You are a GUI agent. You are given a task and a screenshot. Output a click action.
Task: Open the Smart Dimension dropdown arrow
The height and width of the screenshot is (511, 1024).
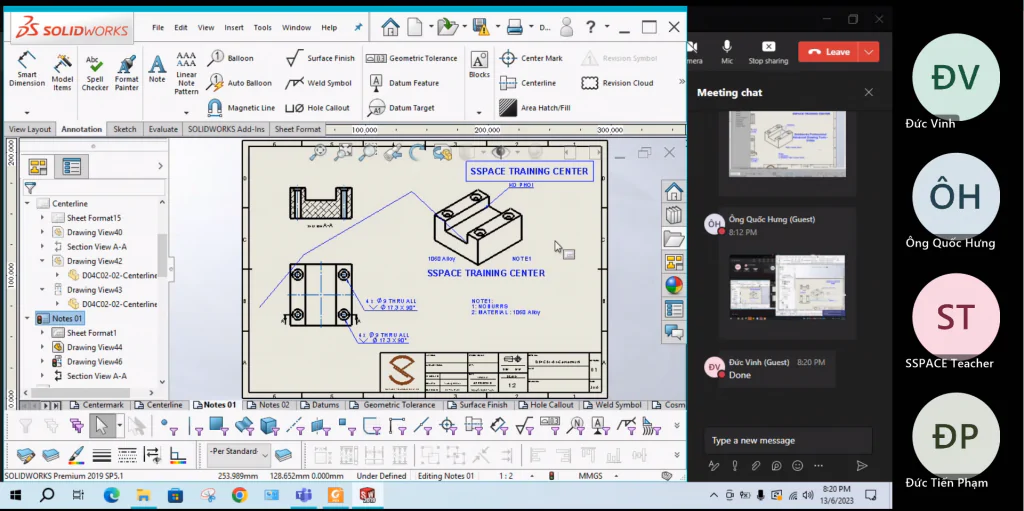tap(27, 113)
